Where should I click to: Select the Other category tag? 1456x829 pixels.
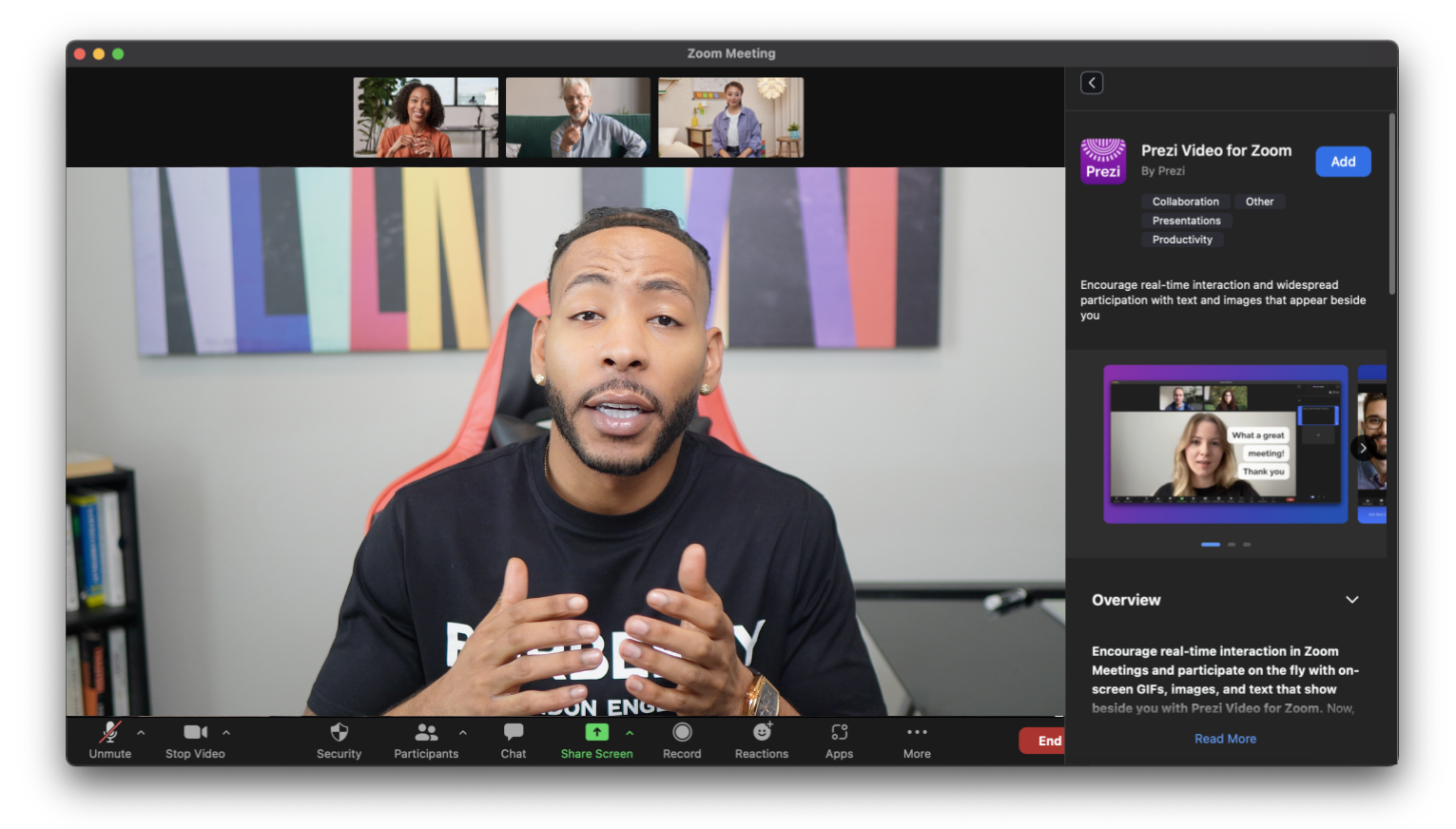tap(1259, 202)
